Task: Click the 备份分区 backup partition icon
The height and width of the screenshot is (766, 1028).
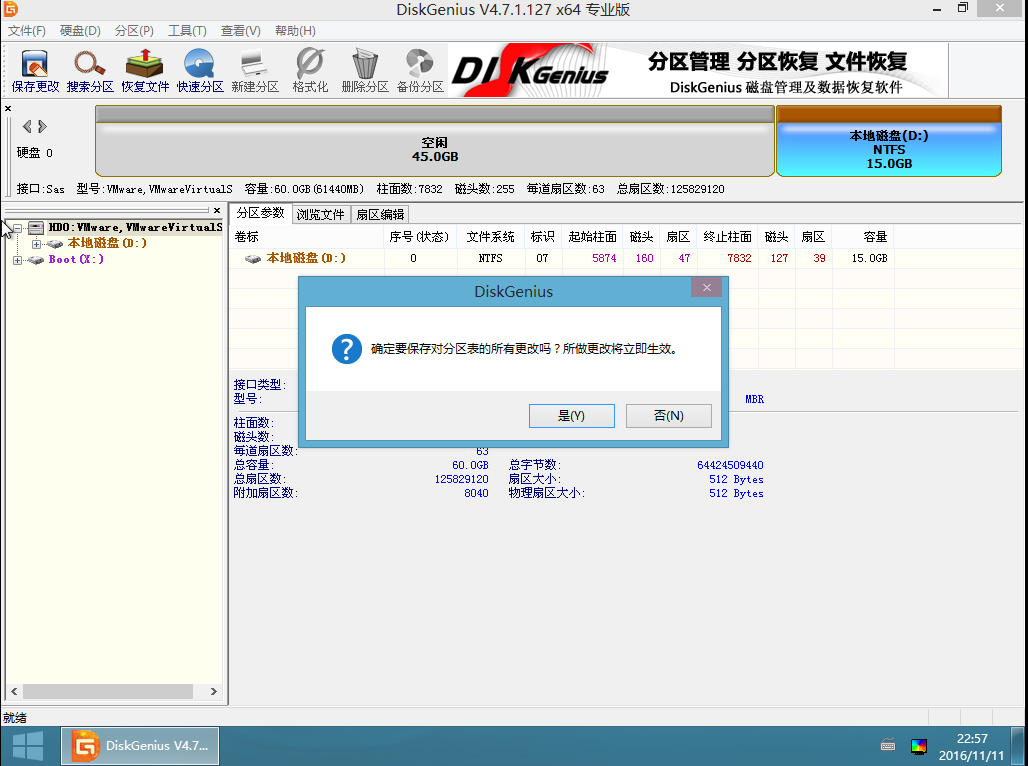Action: pyautogui.click(x=420, y=71)
